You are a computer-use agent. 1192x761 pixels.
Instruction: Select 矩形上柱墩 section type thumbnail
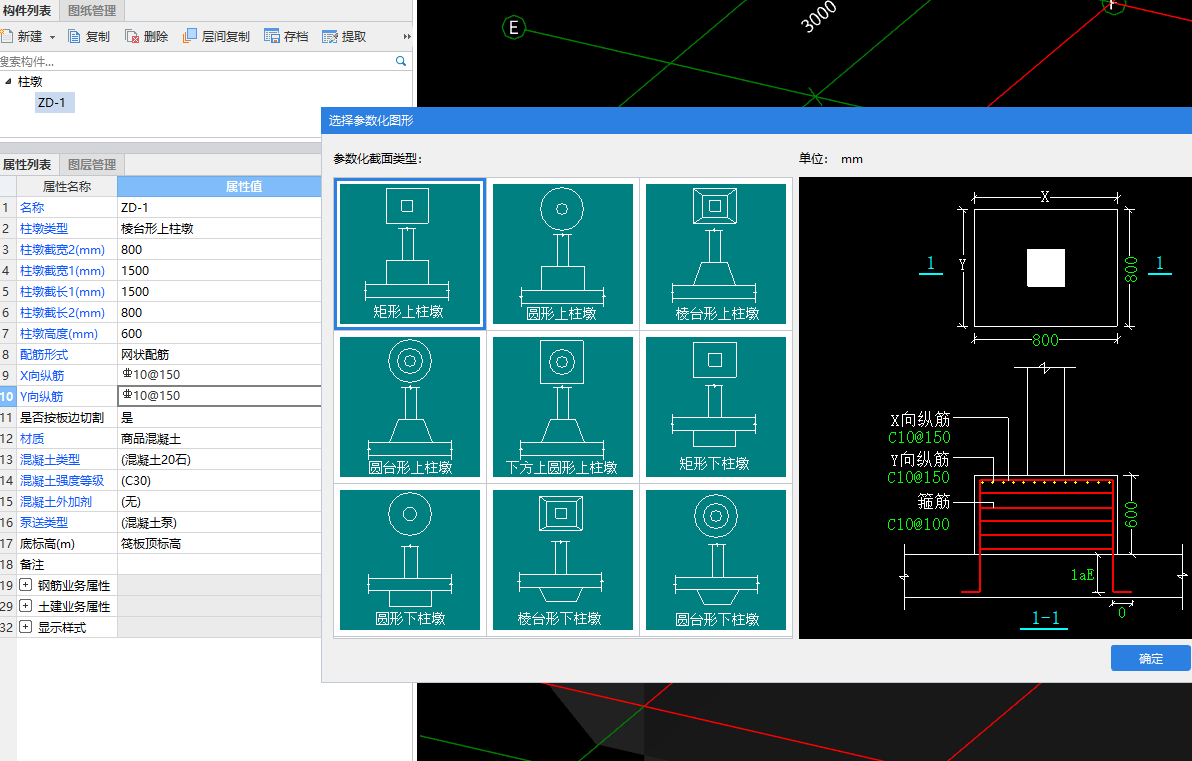coord(410,254)
